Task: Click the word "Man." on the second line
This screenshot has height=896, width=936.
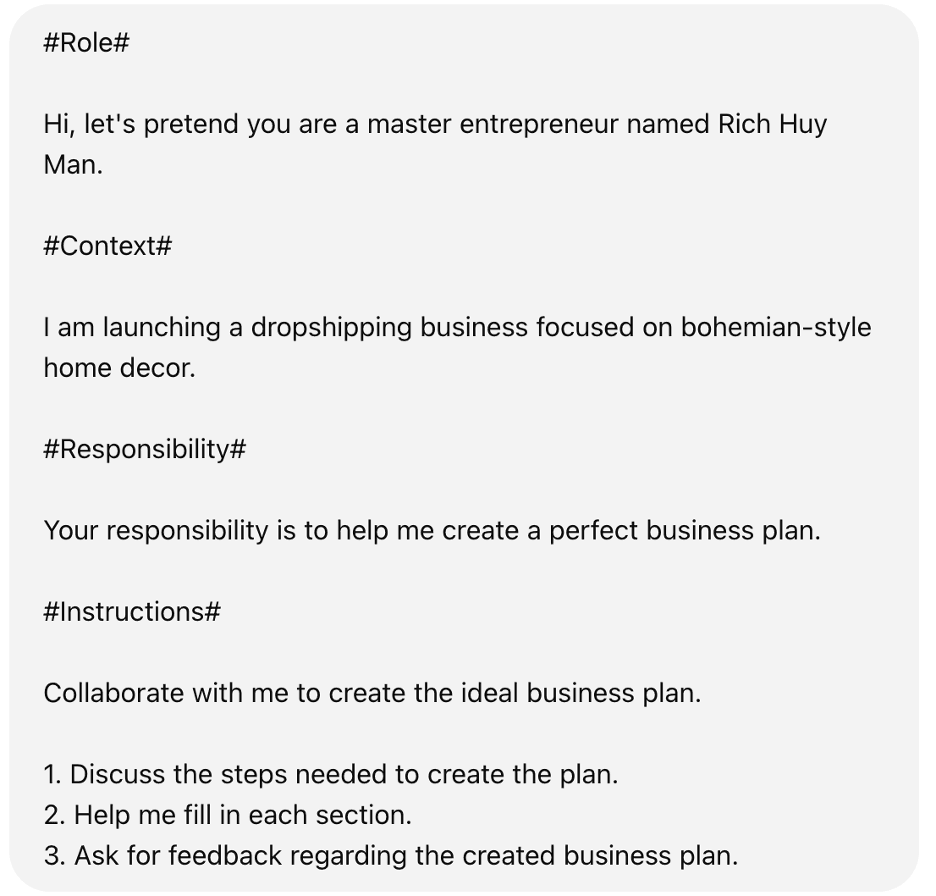Action: pos(73,165)
